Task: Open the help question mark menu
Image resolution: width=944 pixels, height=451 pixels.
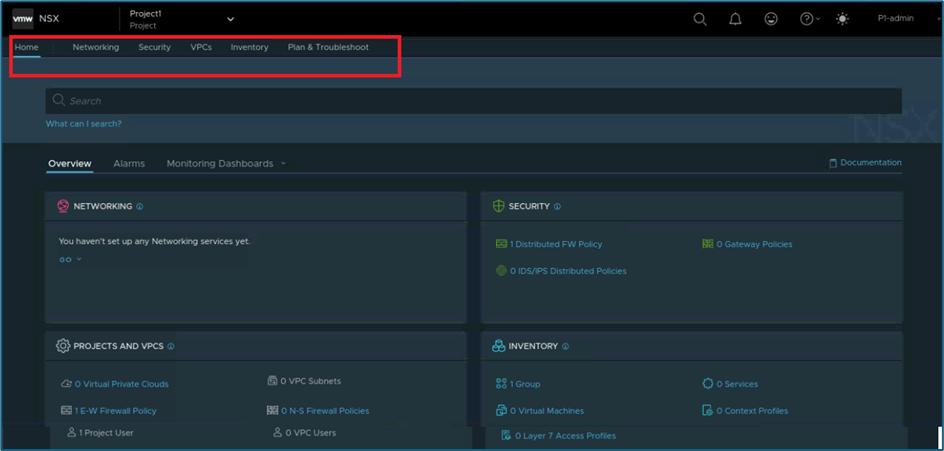Action: (x=808, y=19)
